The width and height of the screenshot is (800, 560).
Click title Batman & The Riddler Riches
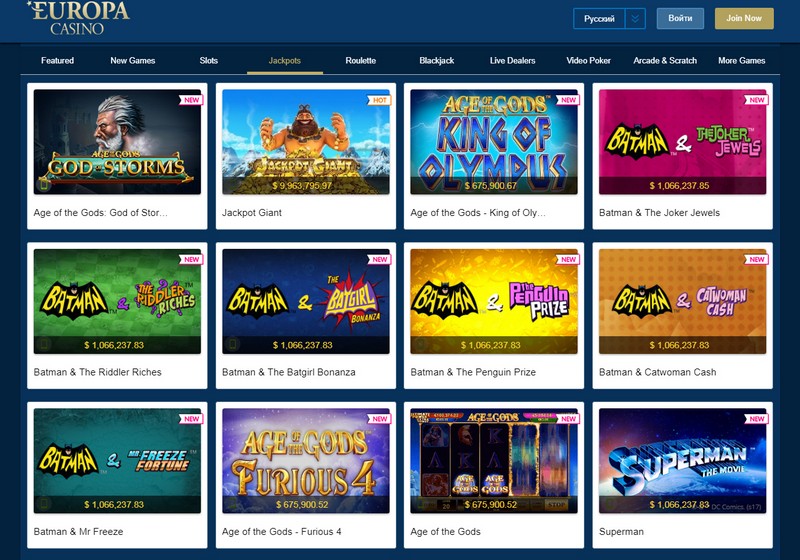coord(97,372)
